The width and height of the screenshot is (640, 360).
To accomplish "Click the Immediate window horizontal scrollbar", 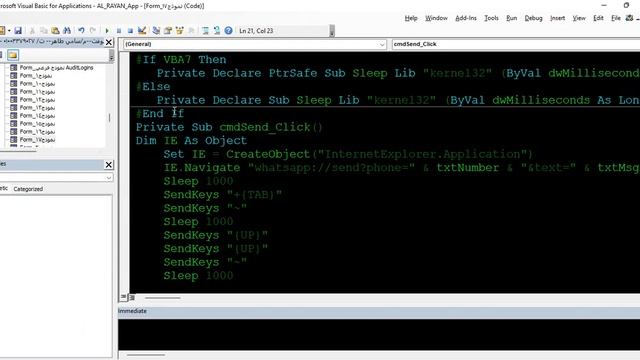I will pyautogui.click(x=146, y=355).
